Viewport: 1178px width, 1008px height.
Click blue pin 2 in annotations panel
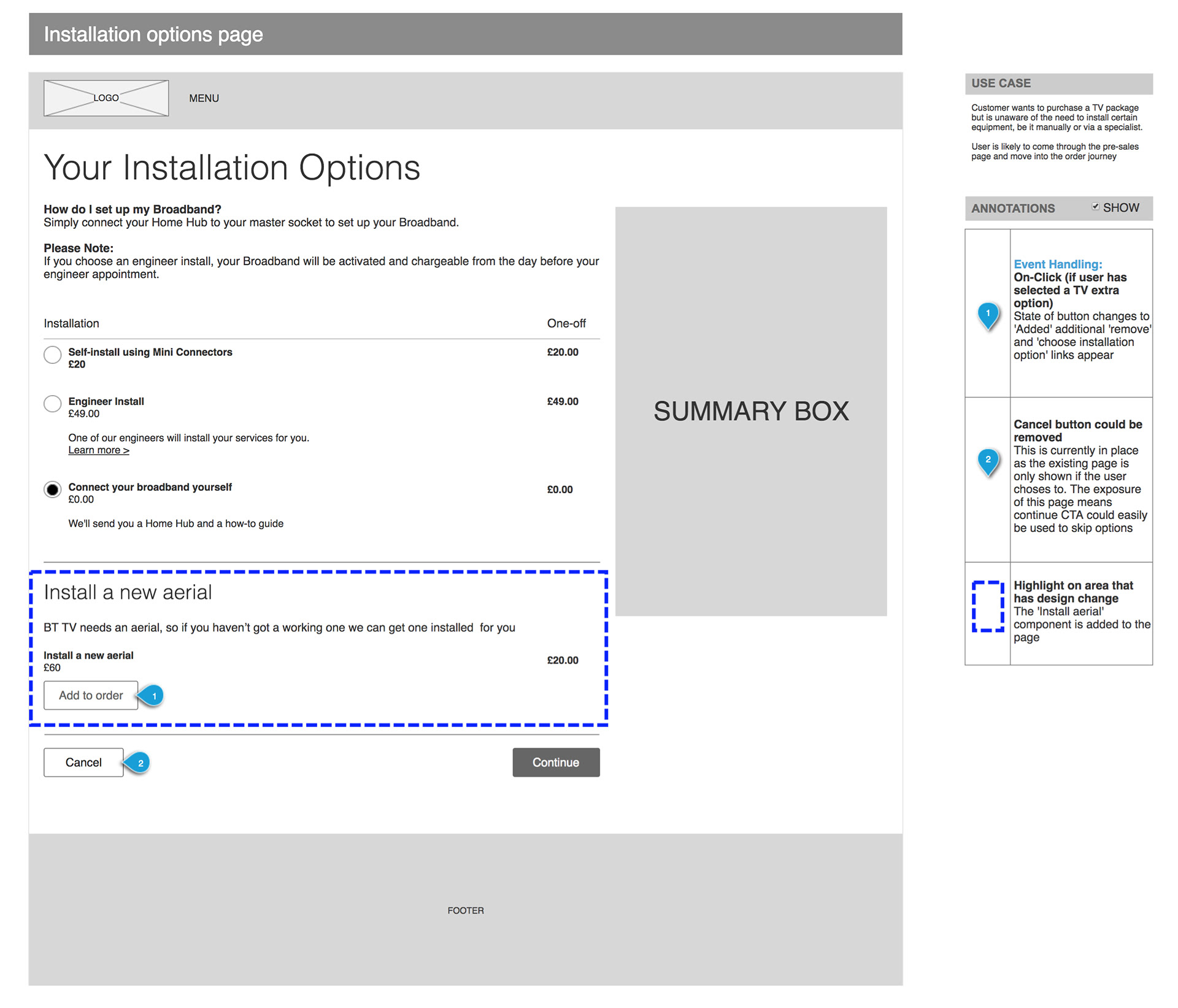click(x=988, y=460)
